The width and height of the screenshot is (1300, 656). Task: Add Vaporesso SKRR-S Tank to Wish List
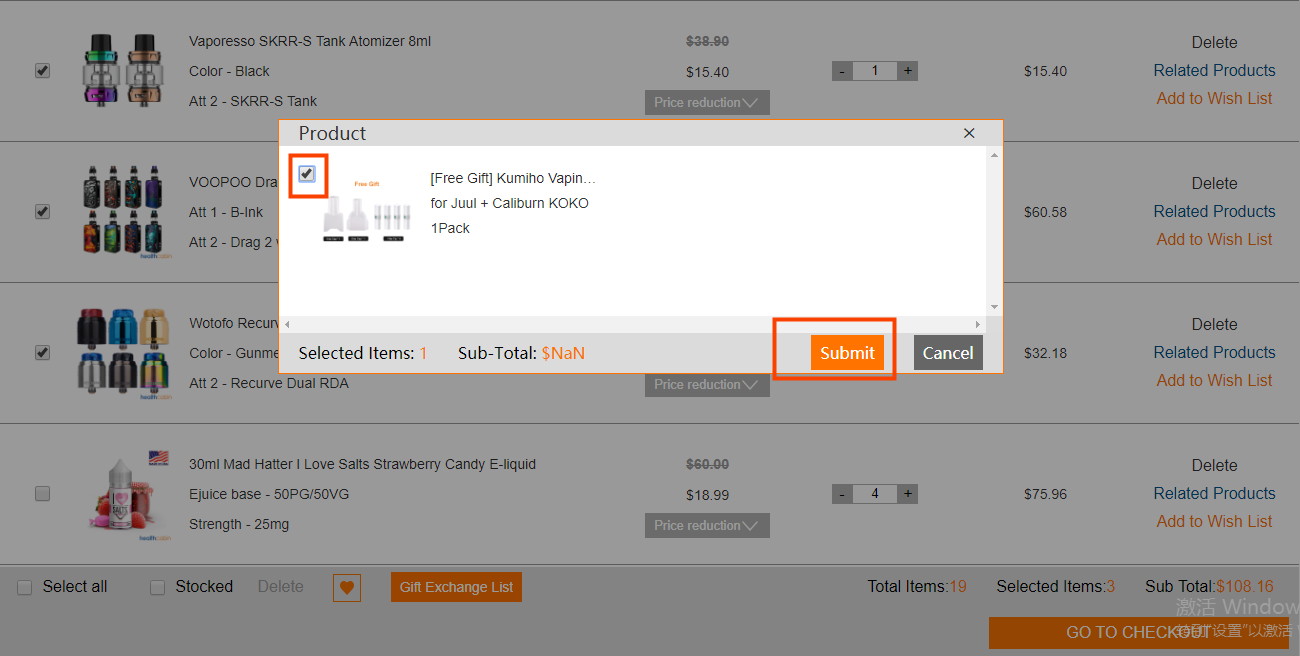point(1214,99)
